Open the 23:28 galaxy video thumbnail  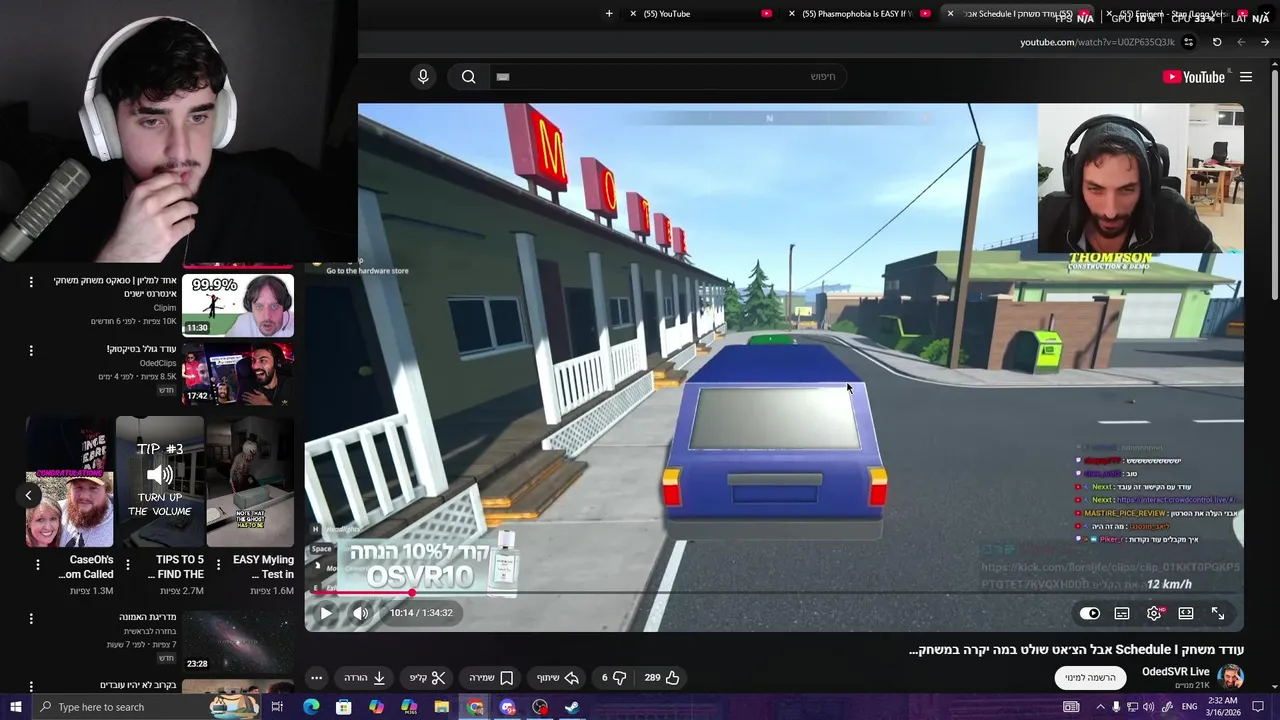pos(238,640)
